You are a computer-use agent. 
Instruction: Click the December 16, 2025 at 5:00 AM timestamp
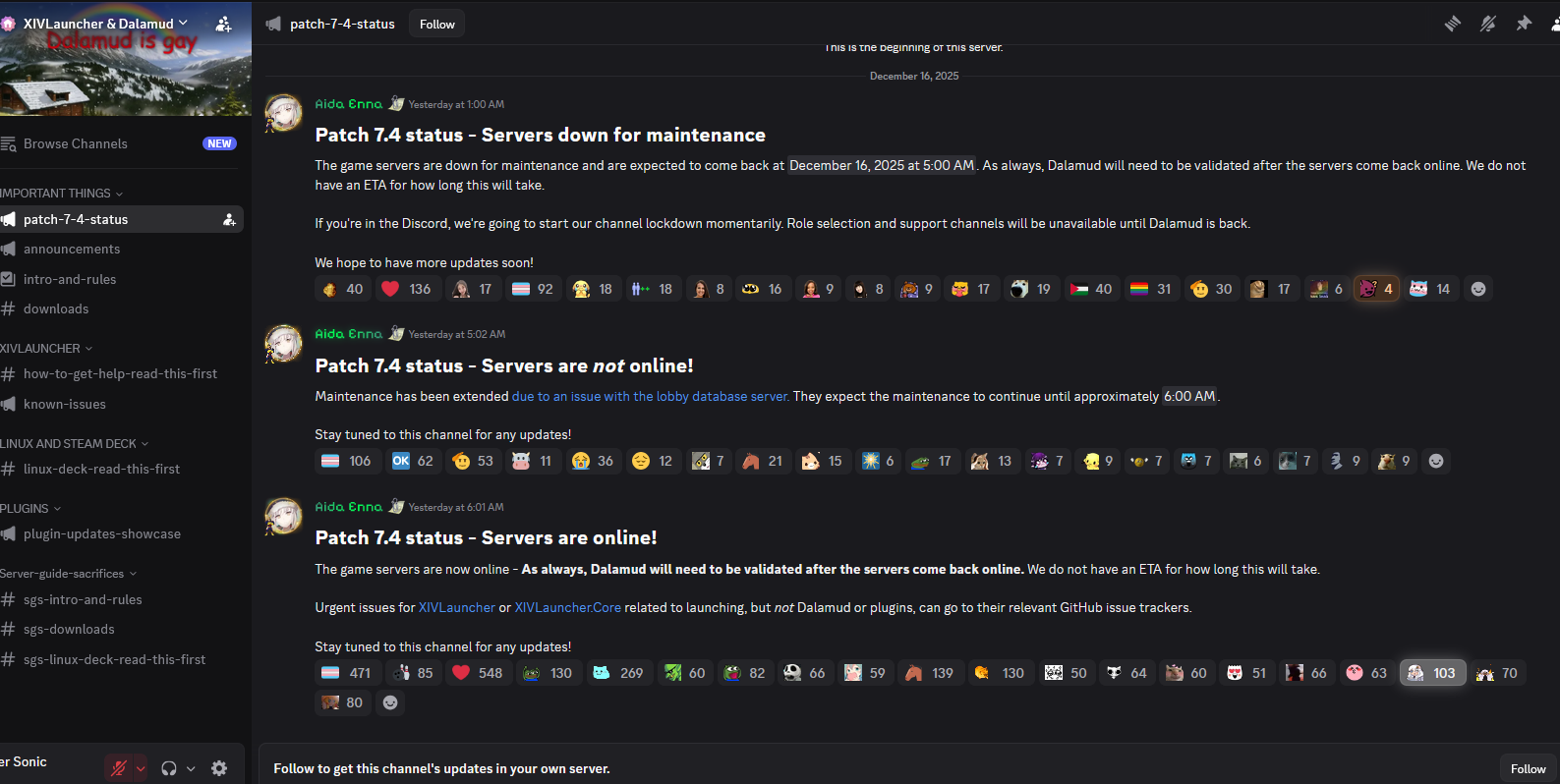pos(882,165)
